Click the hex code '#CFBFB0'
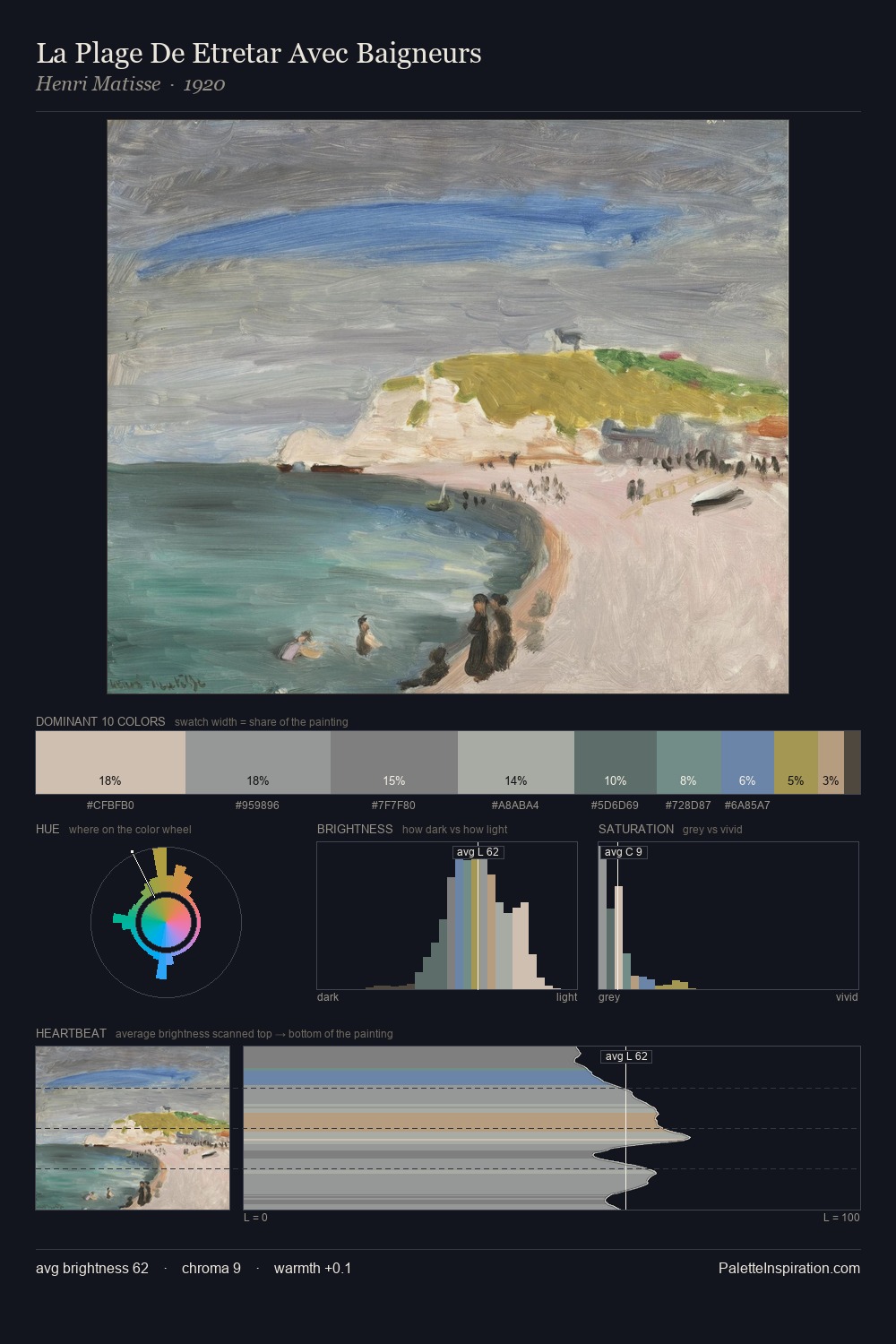Image resolution: width=896 pixels, height=1344 pixels. [x=110, y=806]
